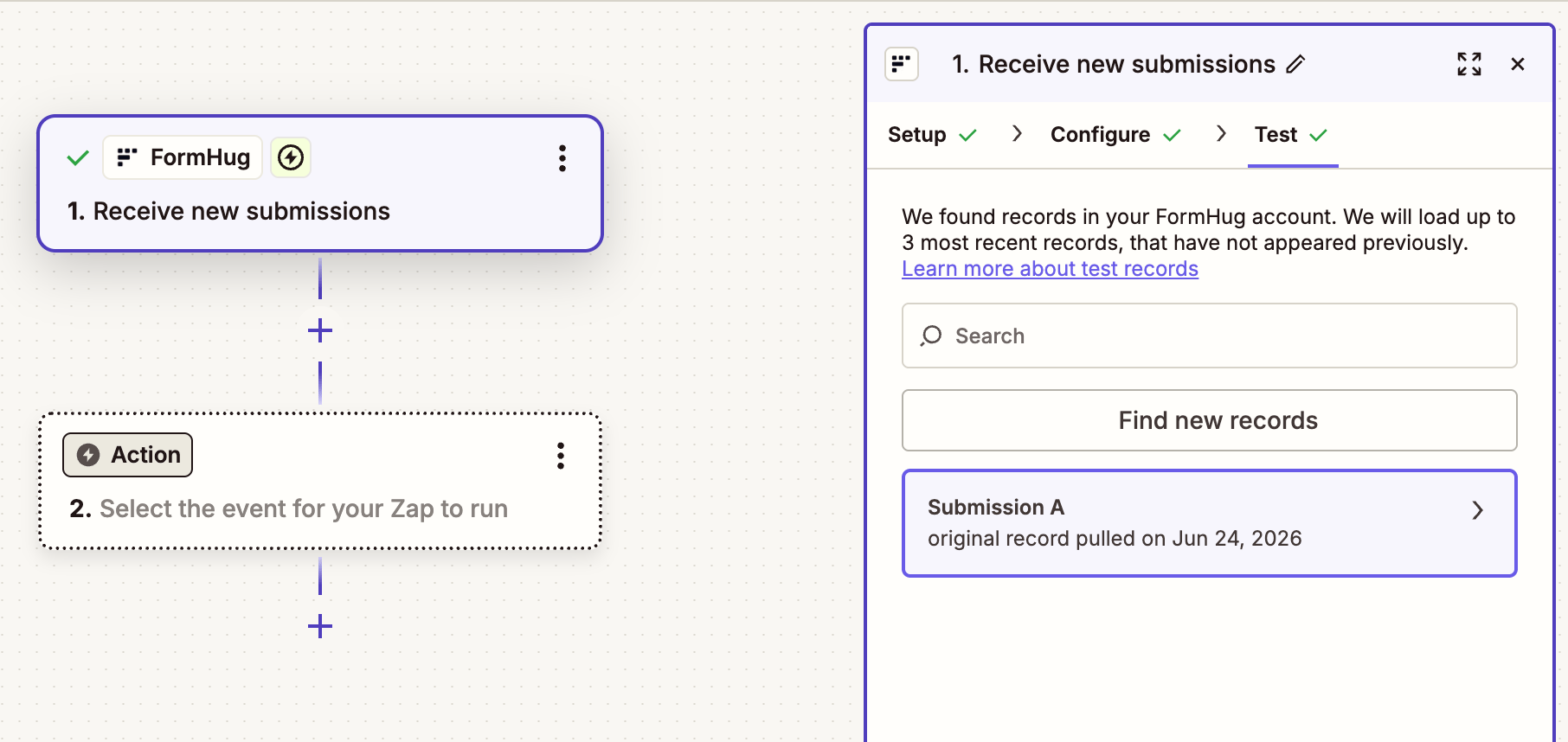
Task: Focus the Search records field
Action: [1209, 336]
